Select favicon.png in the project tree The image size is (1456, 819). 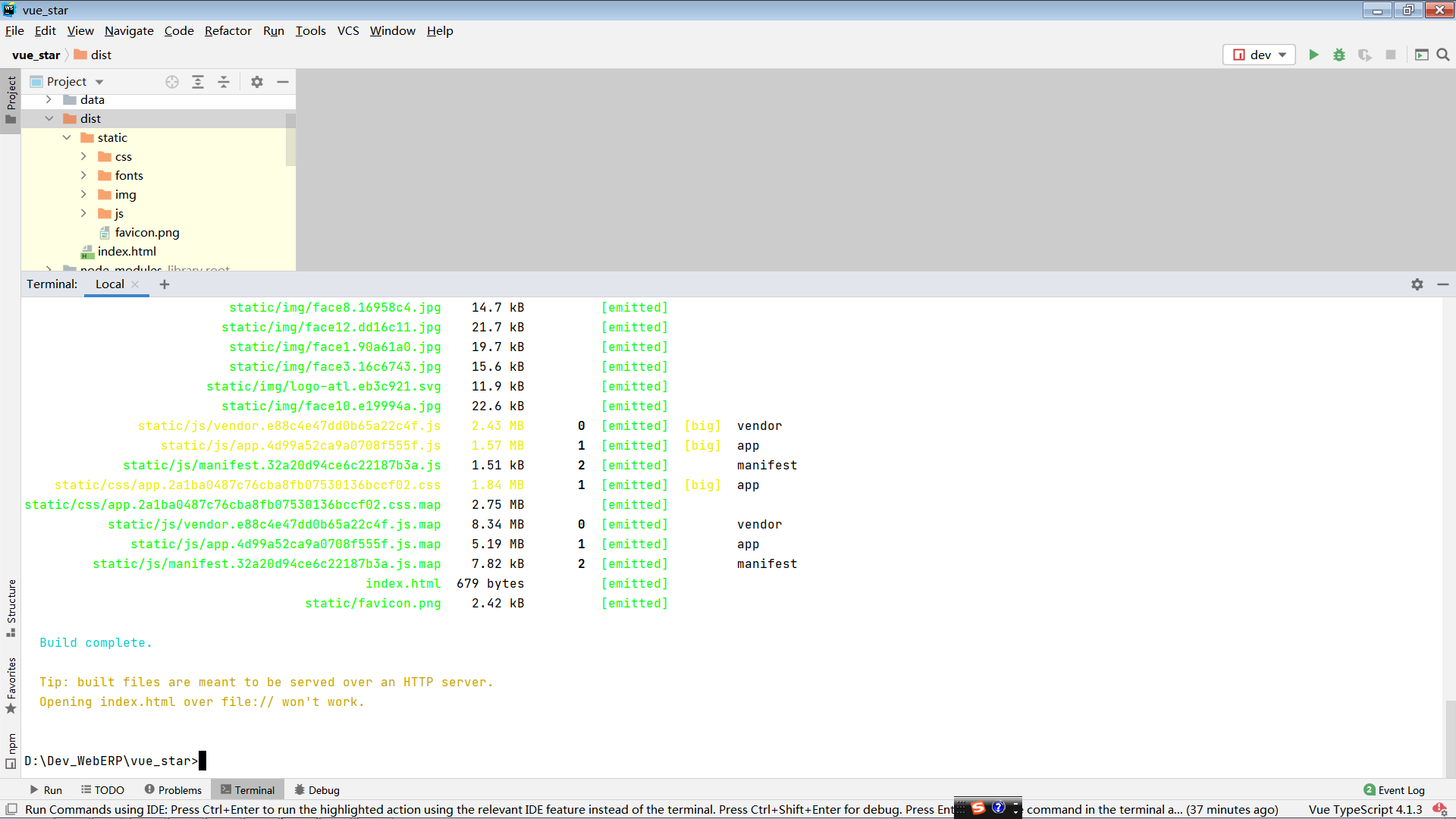[x=147, y=233]
